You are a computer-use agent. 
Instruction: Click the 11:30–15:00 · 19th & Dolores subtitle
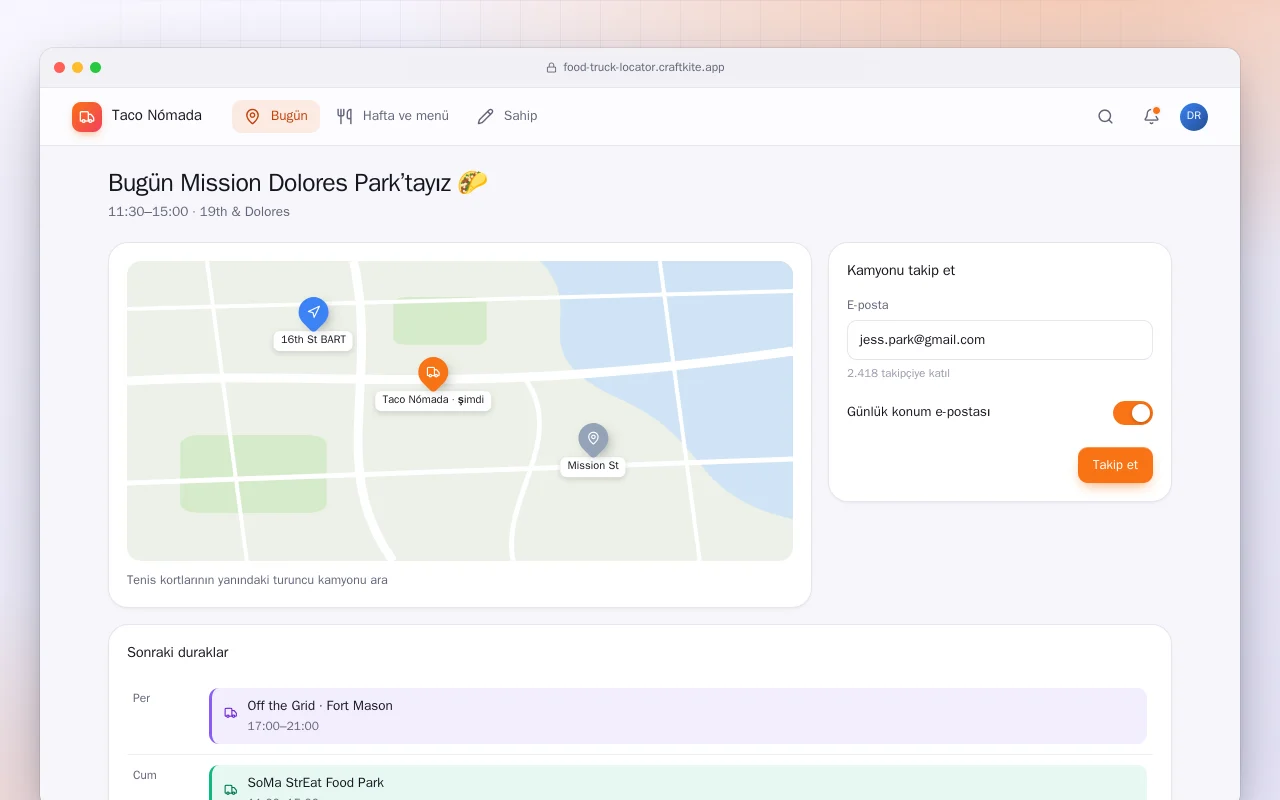tap(199, 212)
